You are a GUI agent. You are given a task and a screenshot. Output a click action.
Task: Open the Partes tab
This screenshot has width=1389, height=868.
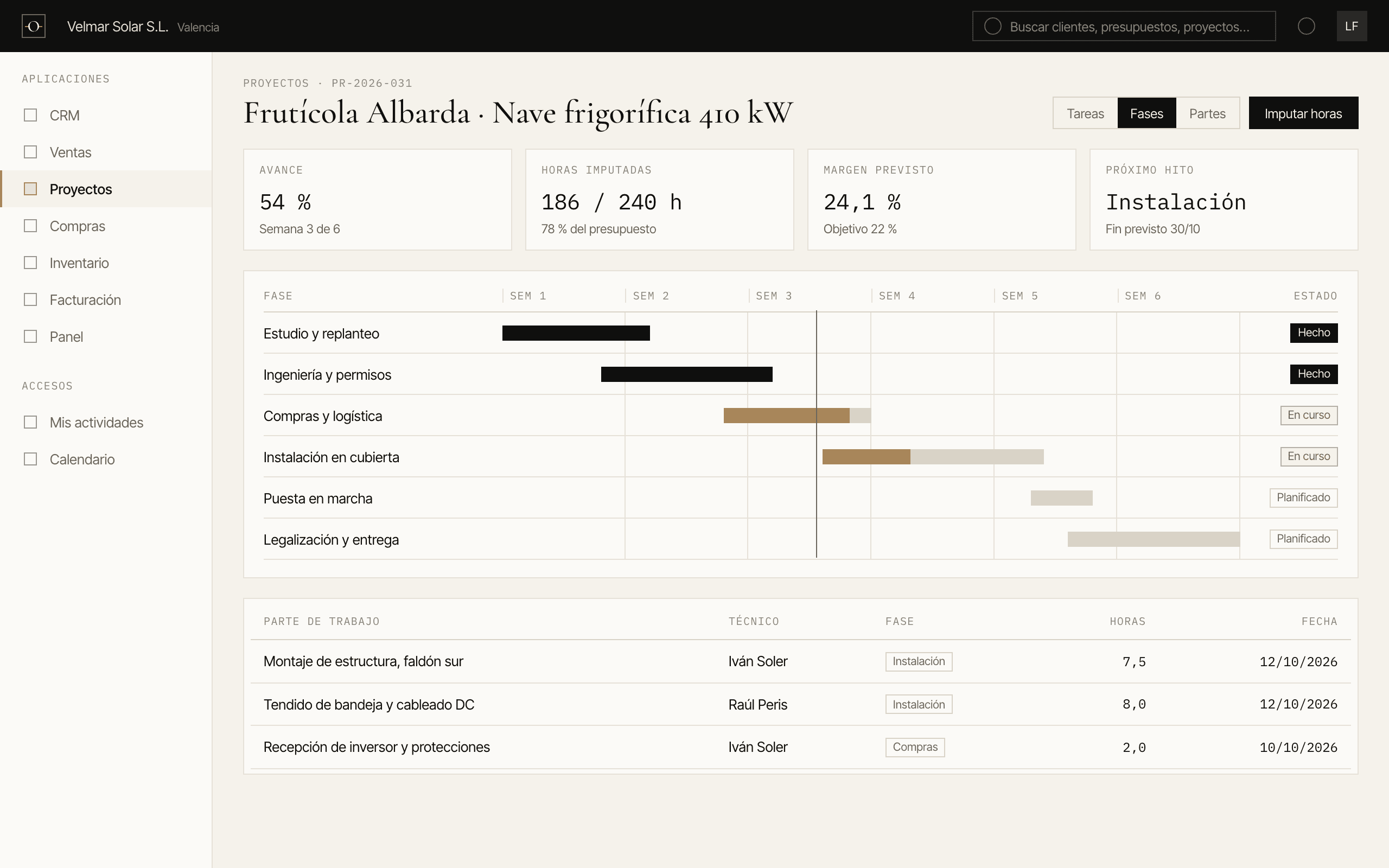click(1207, 113)
